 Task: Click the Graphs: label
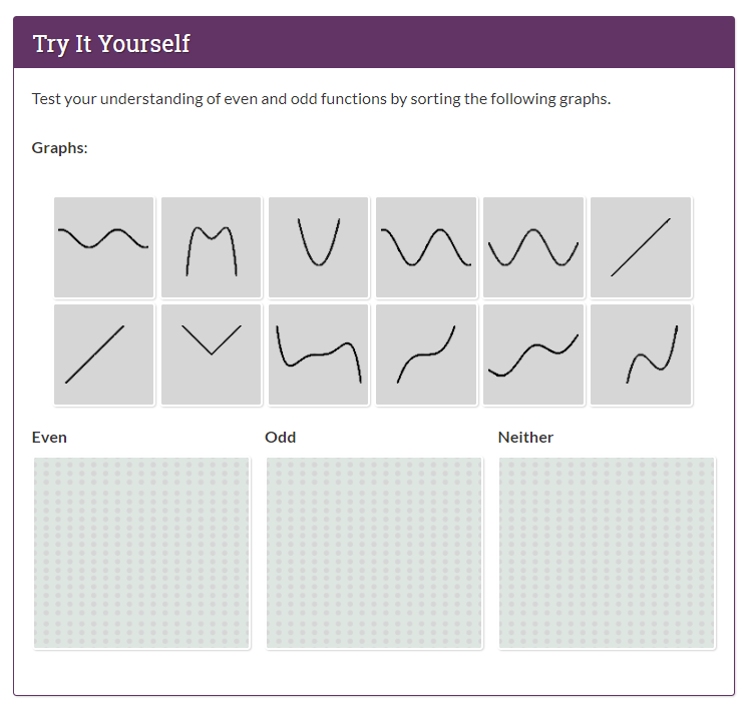[60, 148]
